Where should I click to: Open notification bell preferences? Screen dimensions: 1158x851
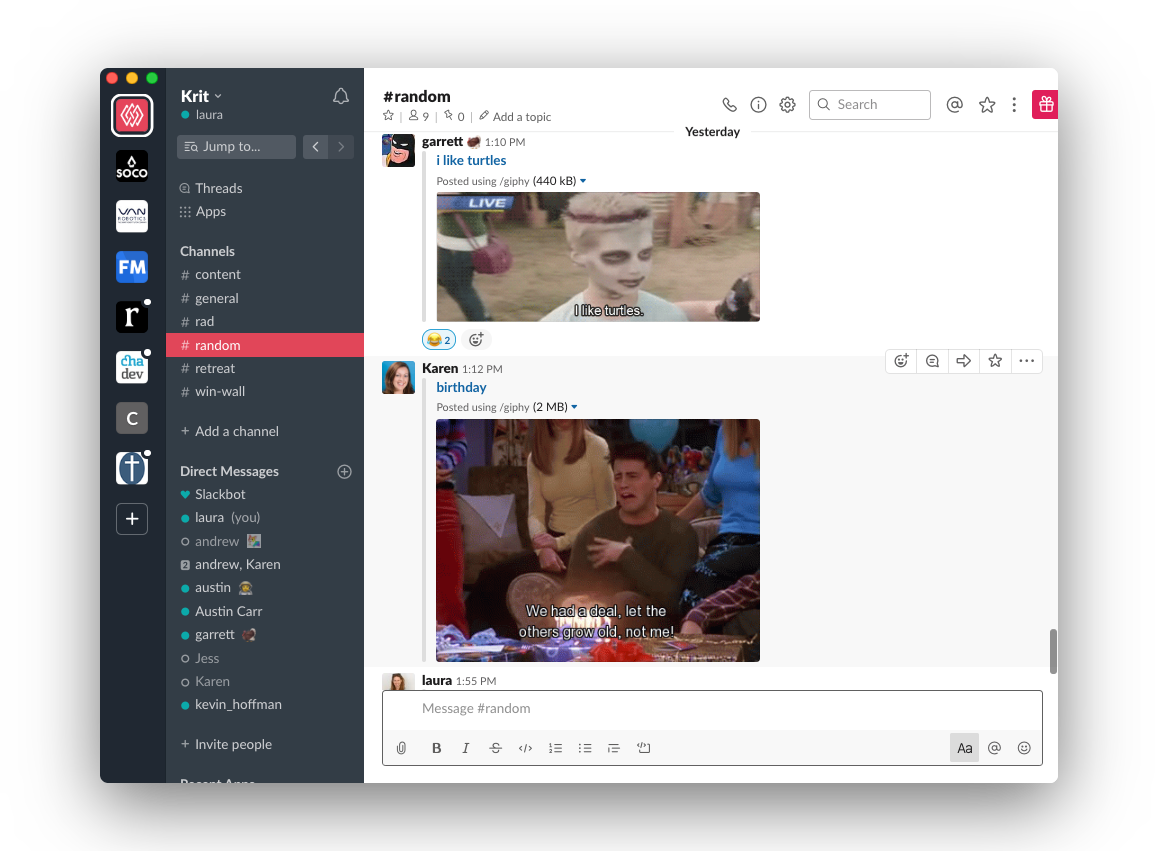340,96
